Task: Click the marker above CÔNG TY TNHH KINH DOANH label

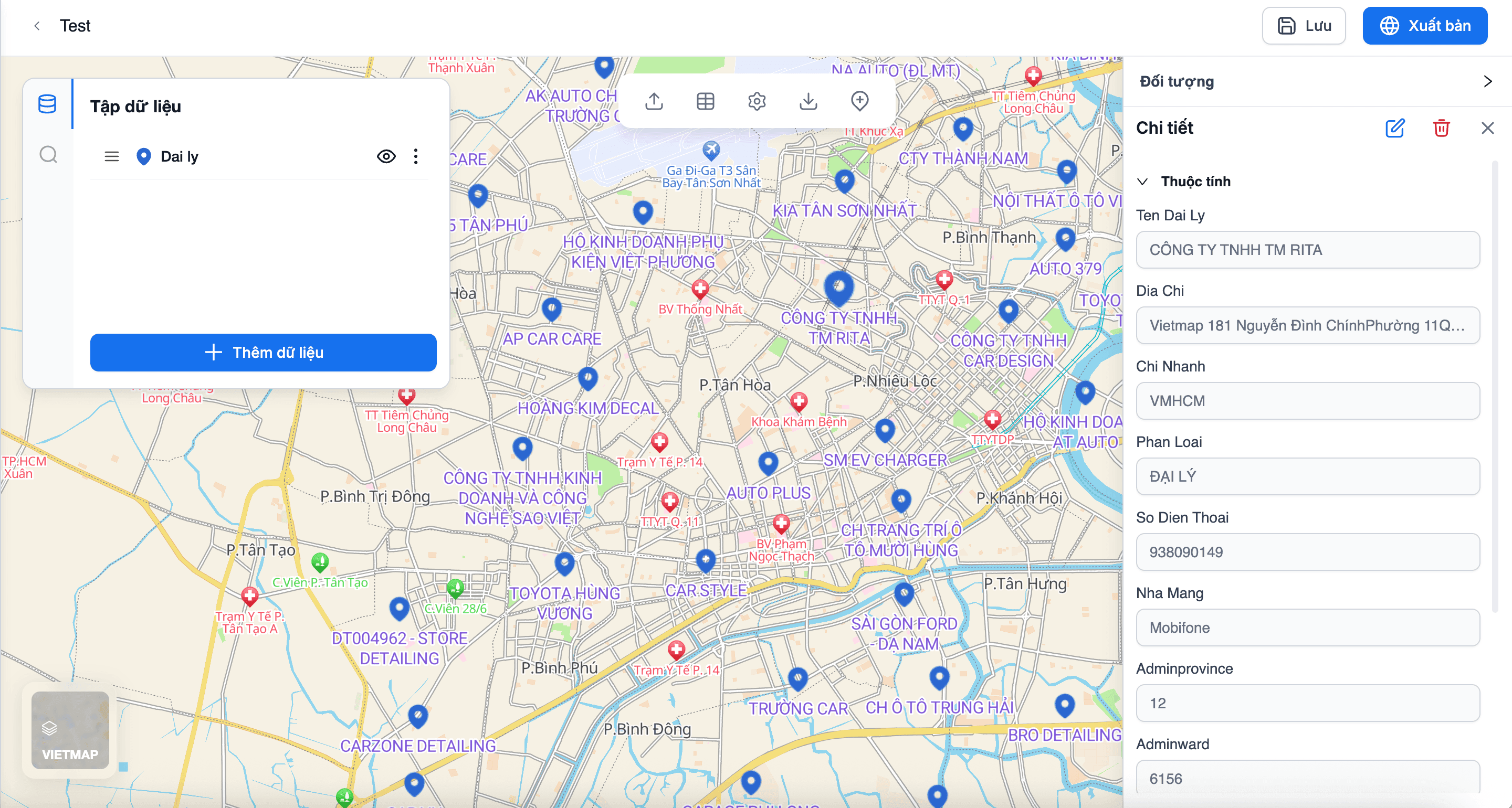Action: tap(522, 448)
